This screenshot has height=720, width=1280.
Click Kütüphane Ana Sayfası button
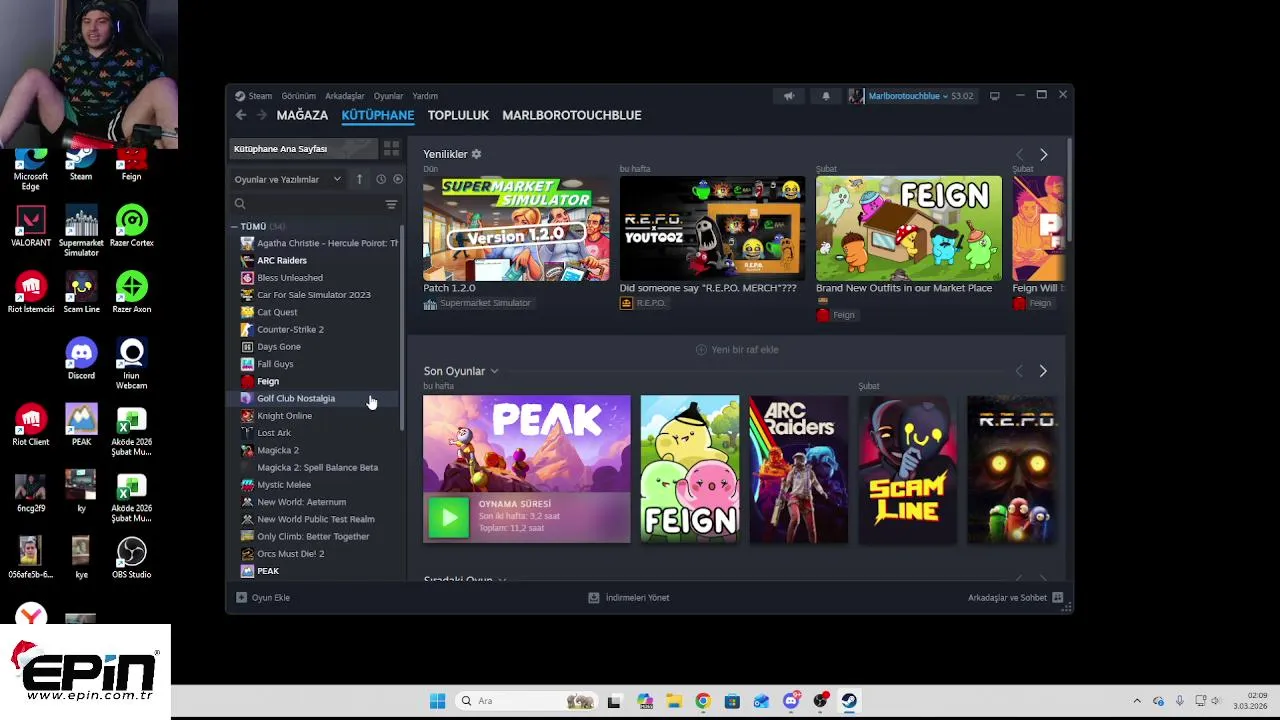[x=305, y=149]
